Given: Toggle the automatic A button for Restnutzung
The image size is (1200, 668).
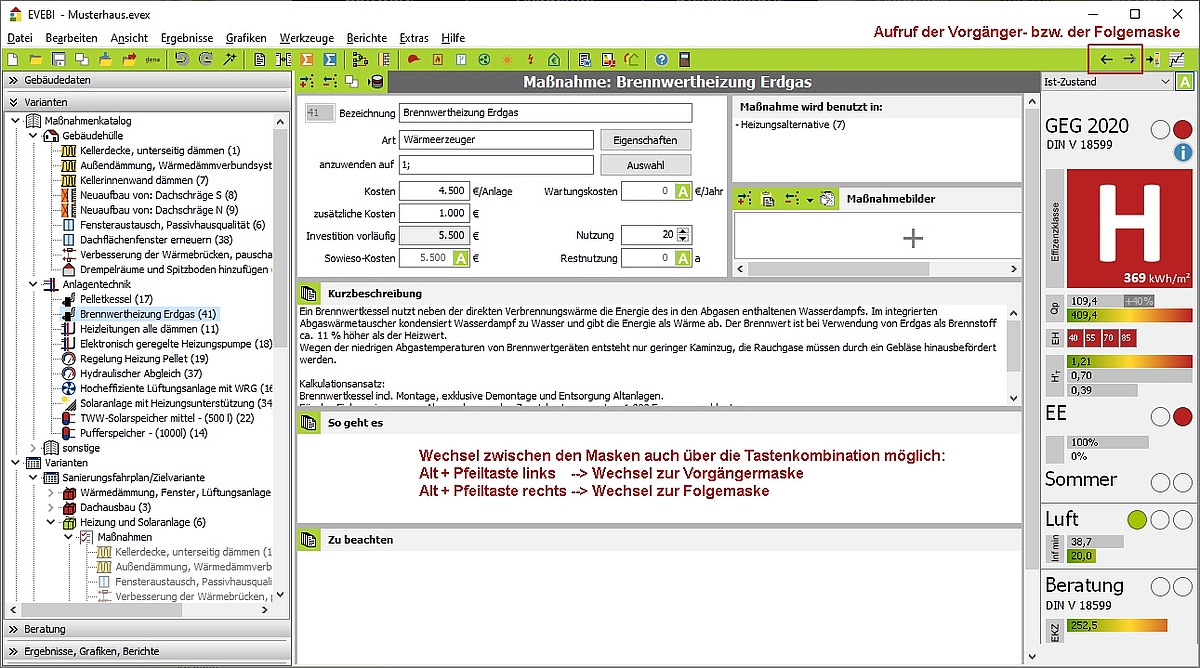Looking at the screenshot, I should tap(683, 258).
